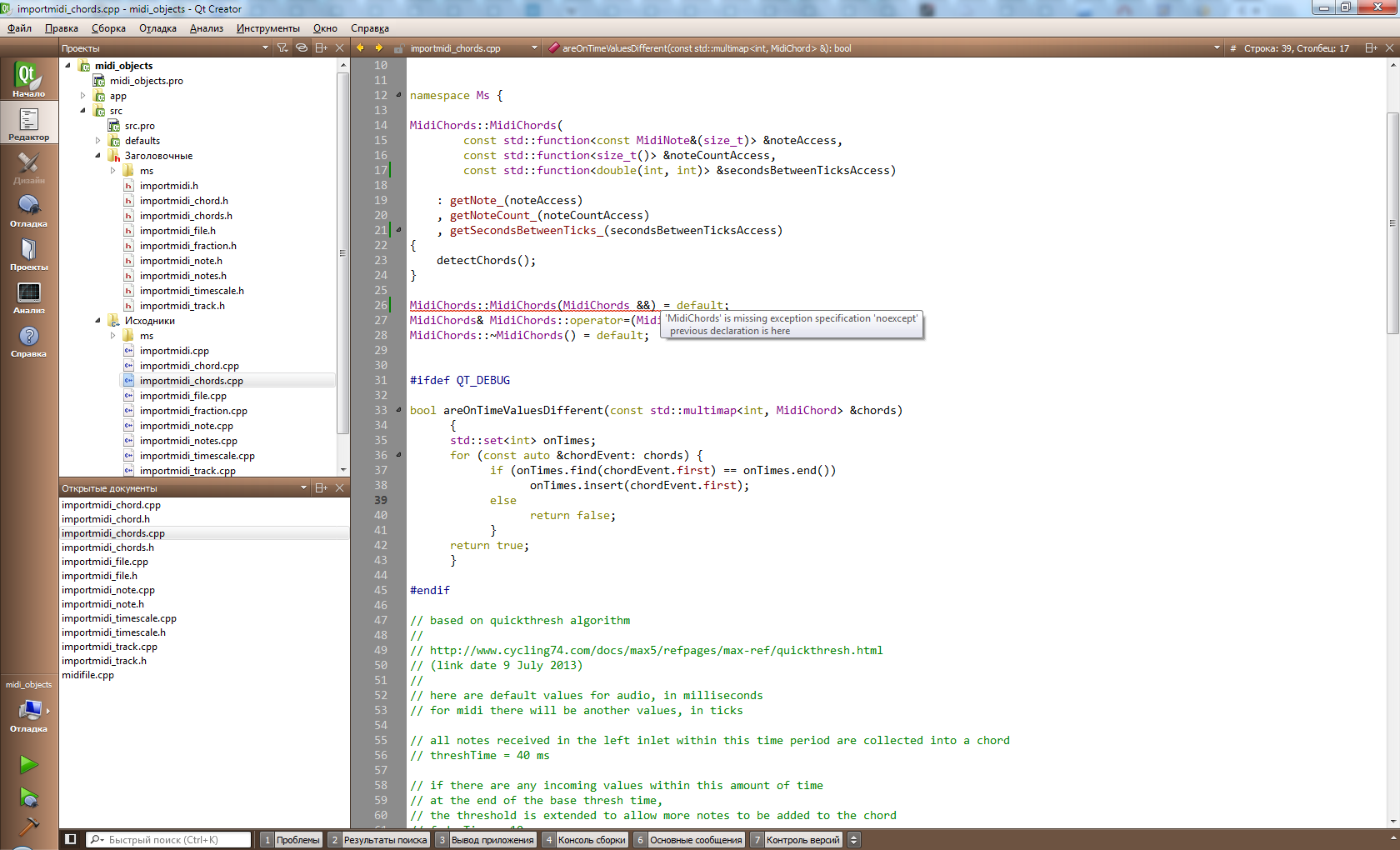Toggle the file read-only lock icon
The width and height of the screenshot is (1400, 850).
398,48
